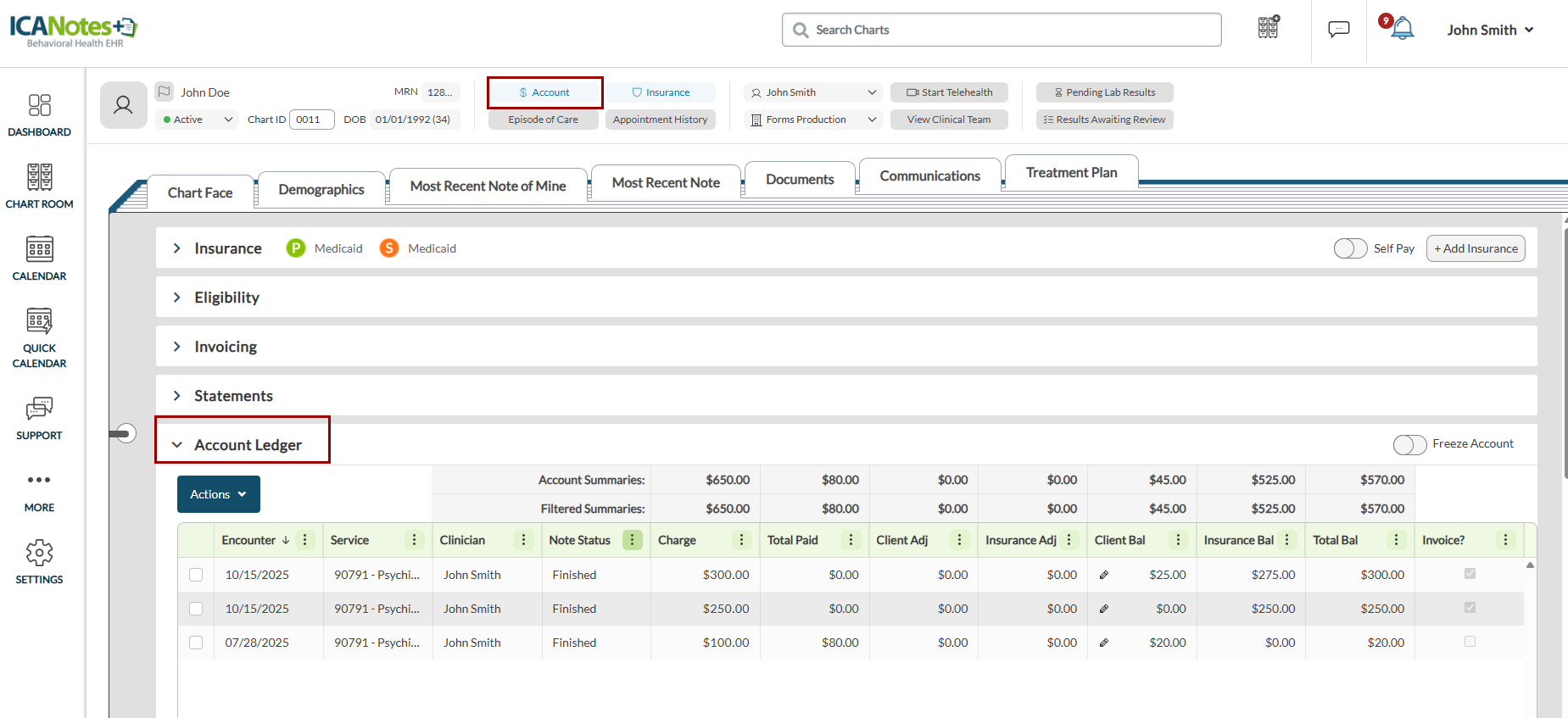Open the chat messages icon

point(1338,30)
